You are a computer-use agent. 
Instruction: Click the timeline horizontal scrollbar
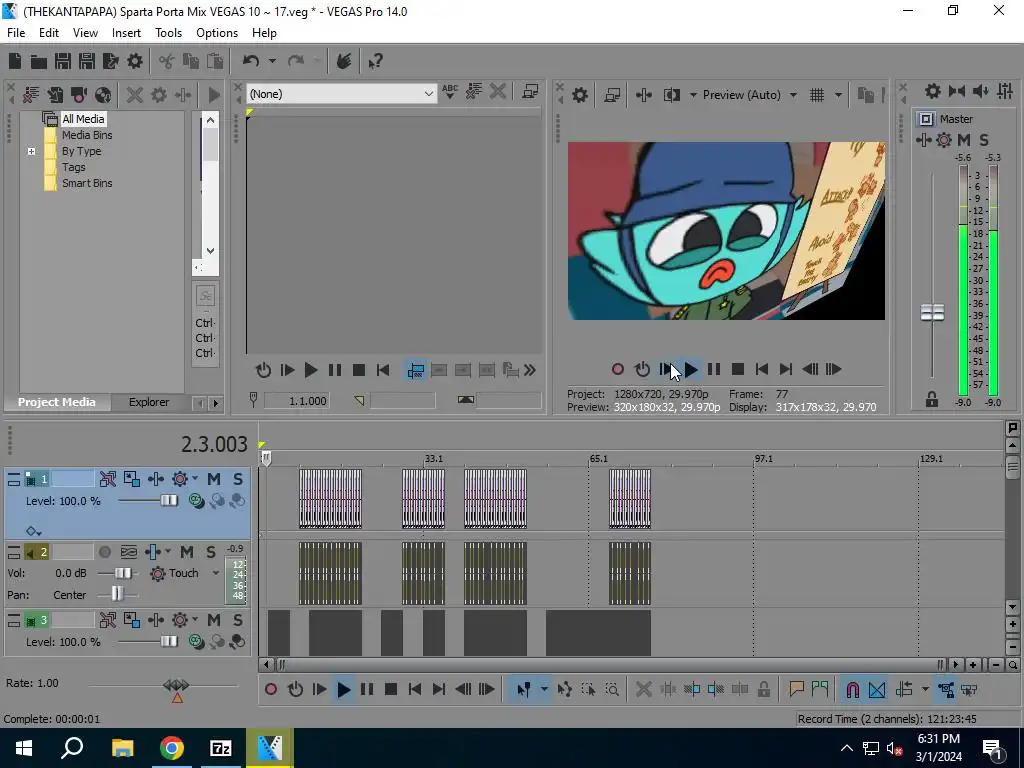tap(609, 665)
